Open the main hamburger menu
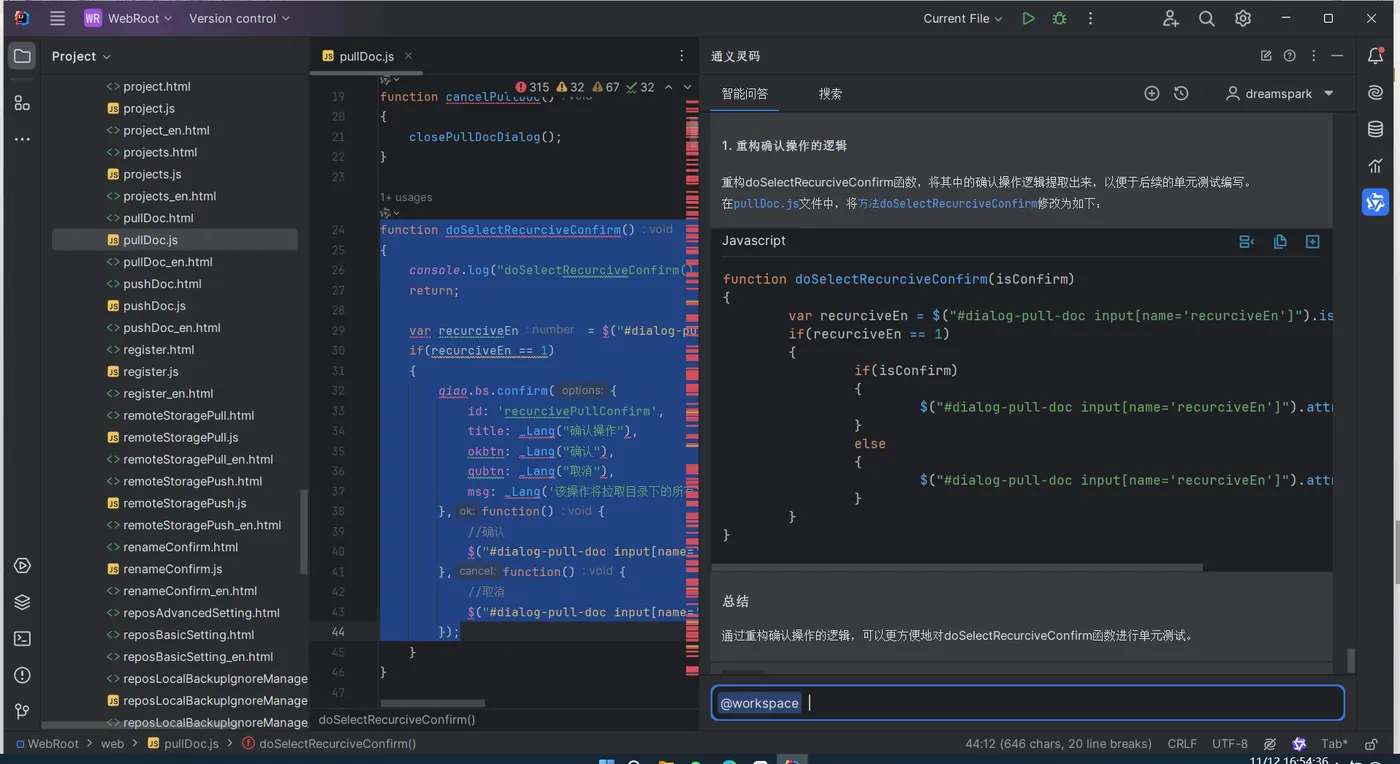Image resolution: width=1400 pixels, height=764 pixels. pyautogui.click(x=58, y=18)
